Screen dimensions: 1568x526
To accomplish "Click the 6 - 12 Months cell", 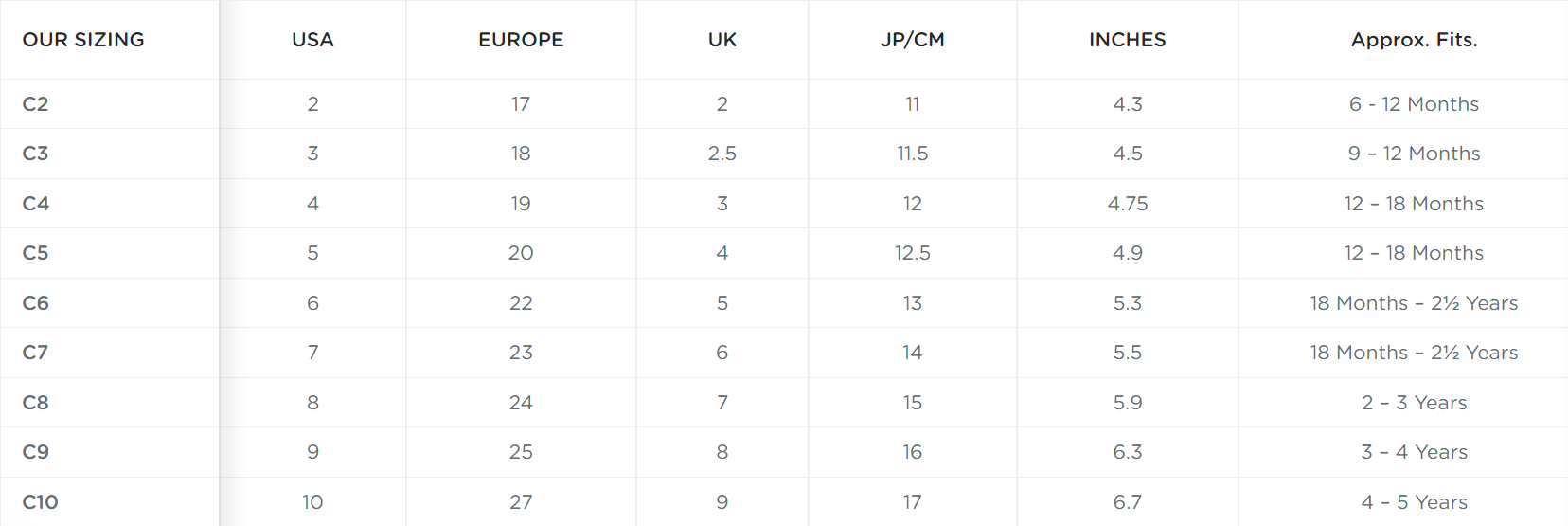I will (x=1415, y=104).
